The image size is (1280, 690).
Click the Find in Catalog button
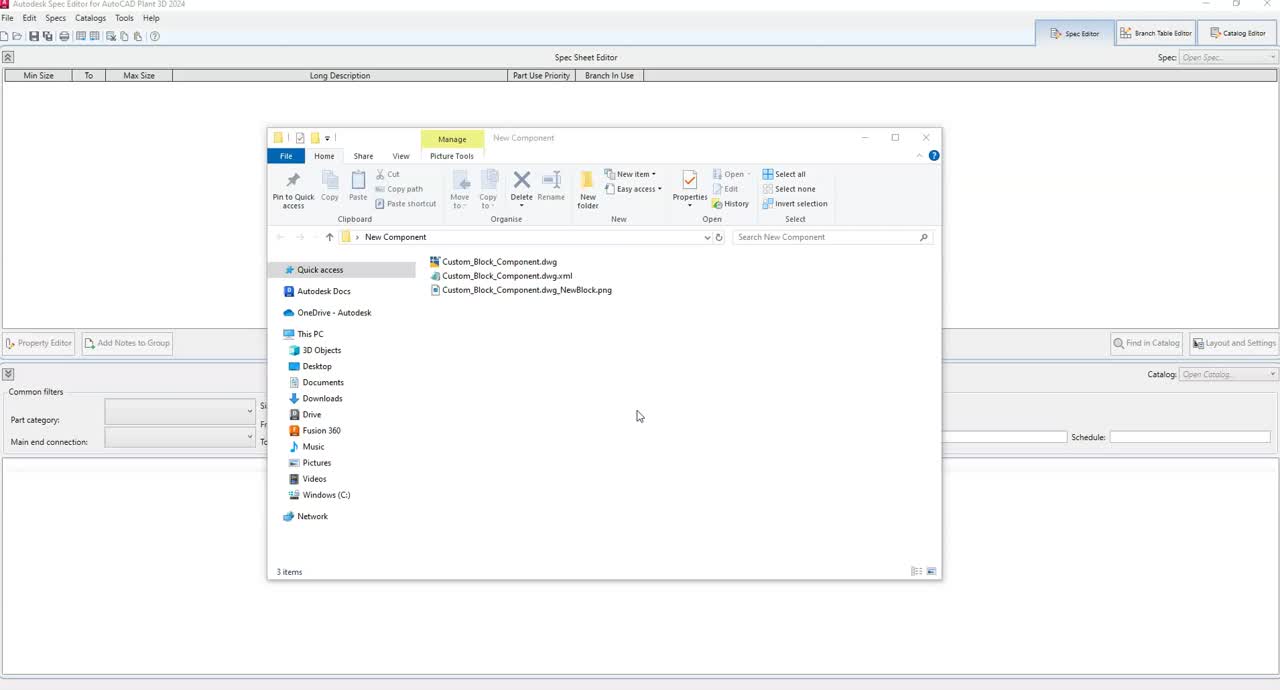coord(1147,343)
